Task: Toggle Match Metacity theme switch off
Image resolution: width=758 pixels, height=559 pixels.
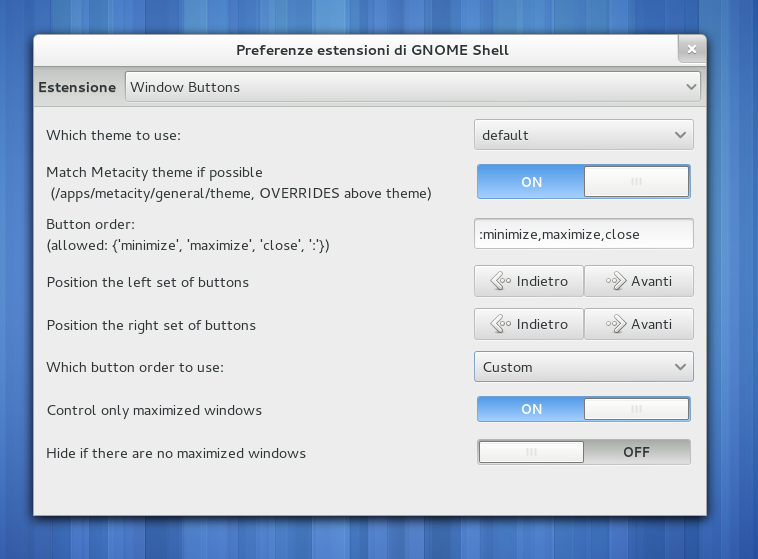Action: pyautogui.click(x=583, y=182)
